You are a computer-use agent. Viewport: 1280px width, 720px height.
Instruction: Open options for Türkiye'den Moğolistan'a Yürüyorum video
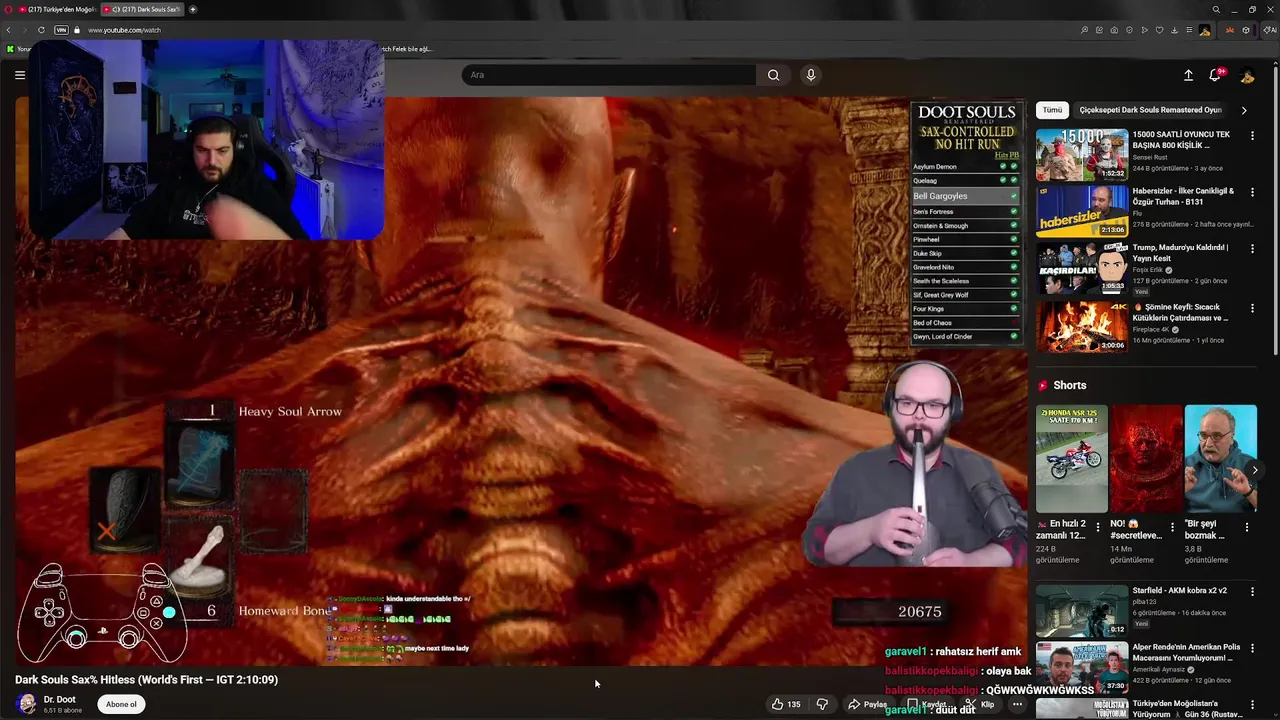click(1252, 704)
